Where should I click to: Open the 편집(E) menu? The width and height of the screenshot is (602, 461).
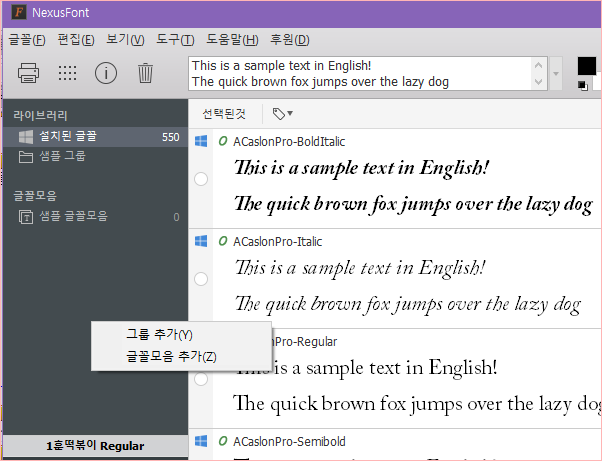pyautogui.click(x=76, y=40)
